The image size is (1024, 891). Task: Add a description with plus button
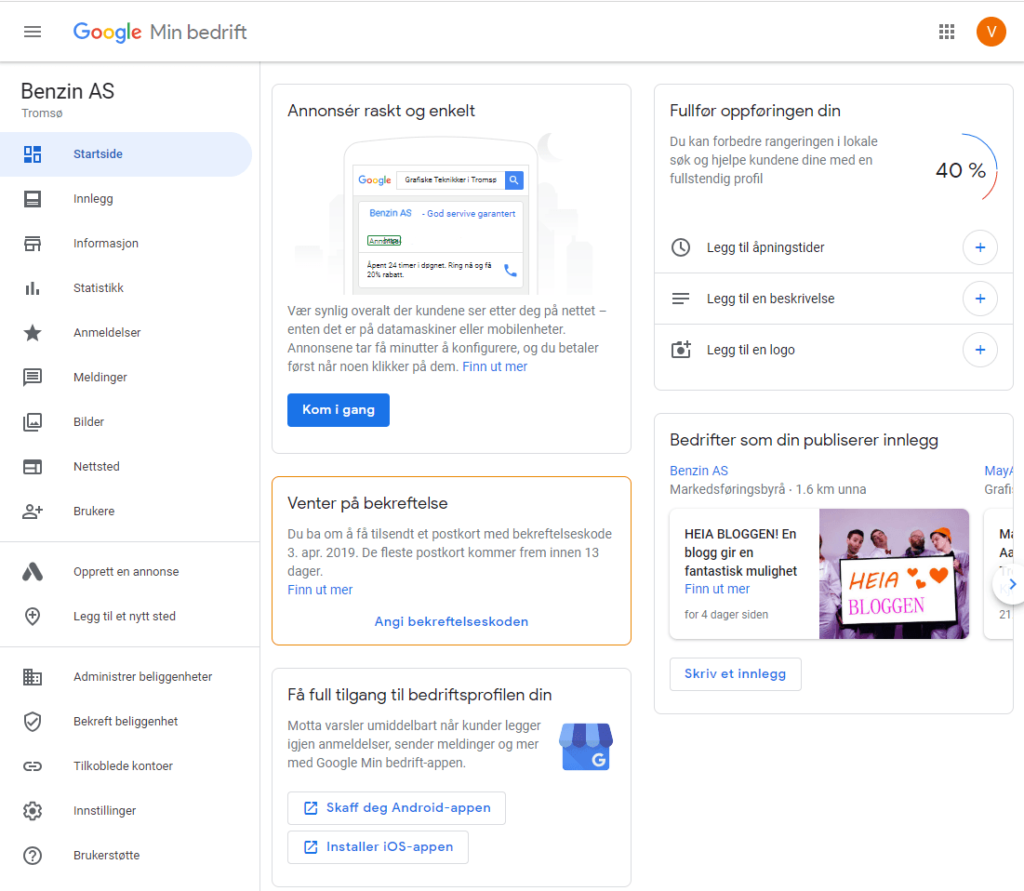tap(980, 299)
